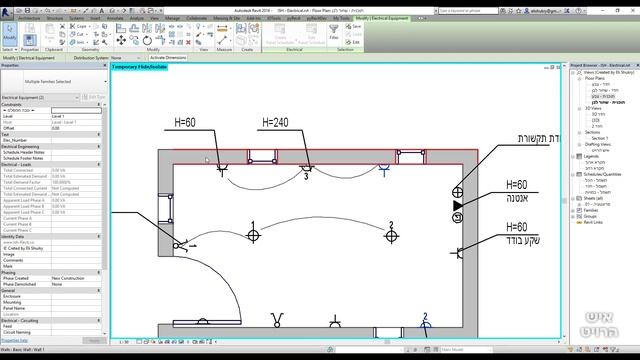Click the Aligned Dimension tool in Measure panel
The width and height of the screenshot is (640, 360).
[x=222, y=28]
